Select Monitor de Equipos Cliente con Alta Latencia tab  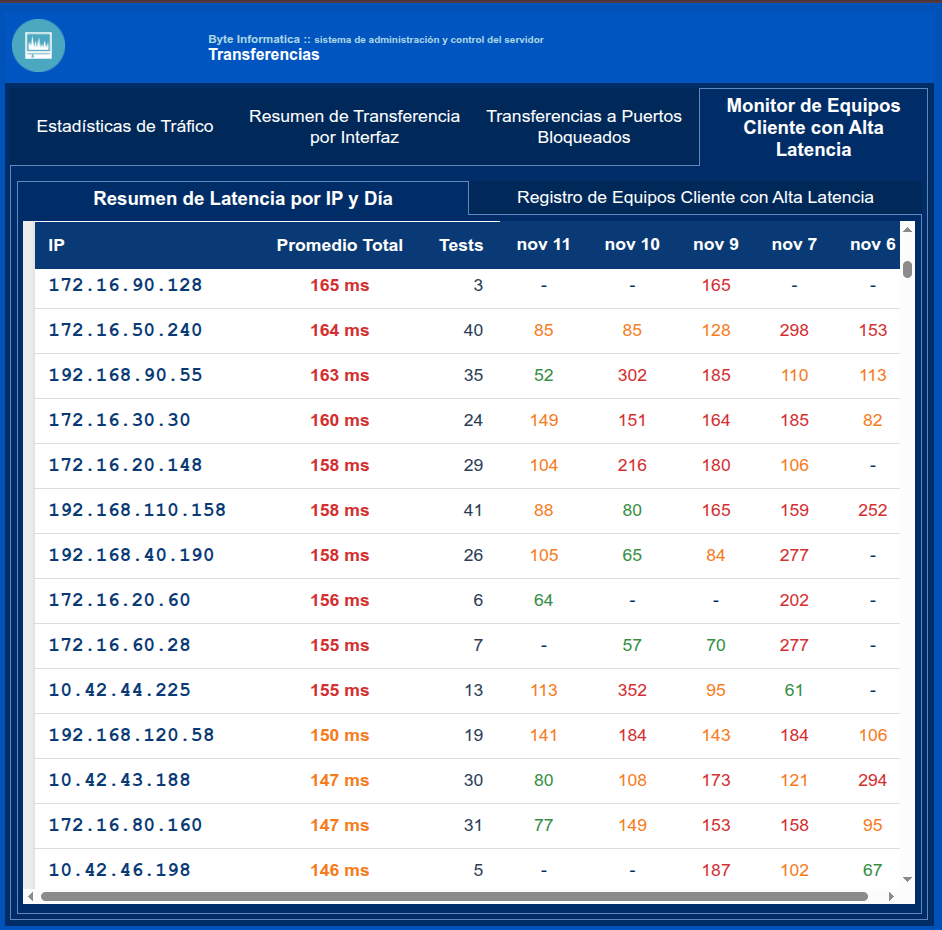point(813,127)
